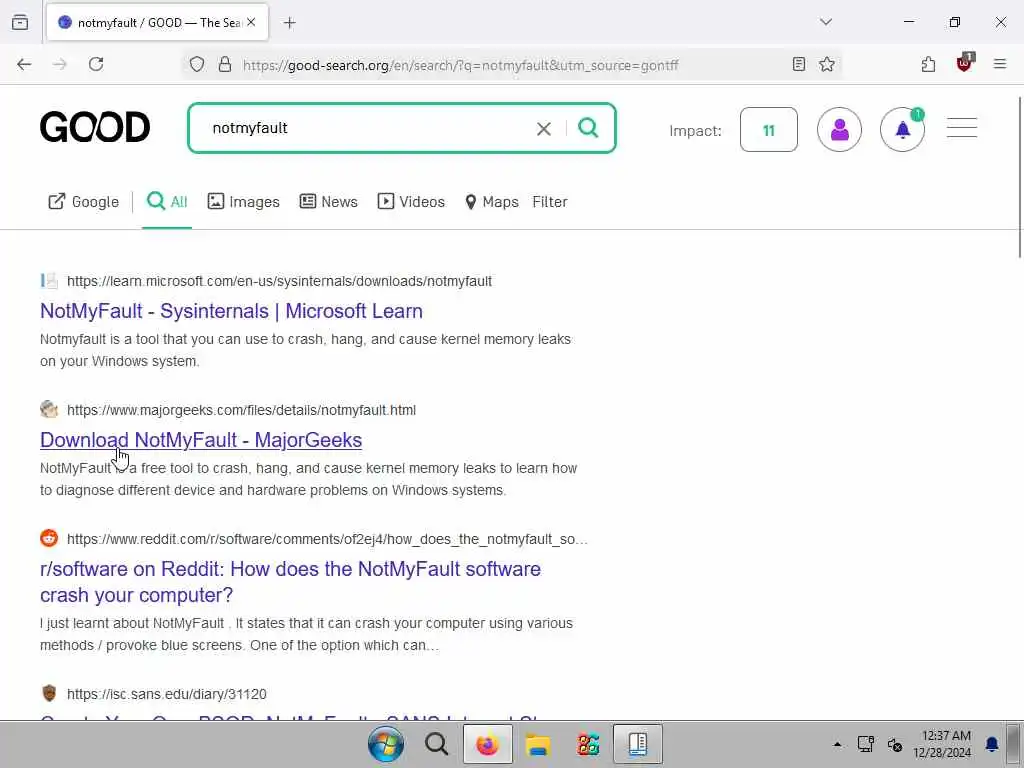
Task: Open GOOD hamburger menu
Action: [x=962, y=128]
